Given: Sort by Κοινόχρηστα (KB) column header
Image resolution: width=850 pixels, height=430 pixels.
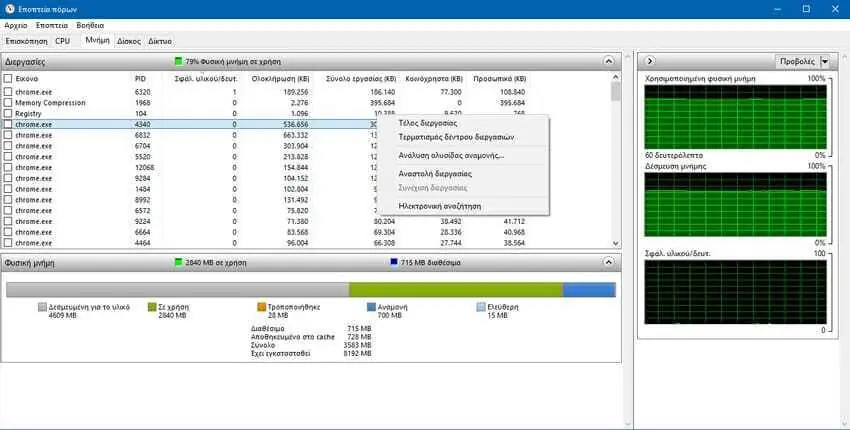Looking at the screenshot, I should tap(434, 79).
